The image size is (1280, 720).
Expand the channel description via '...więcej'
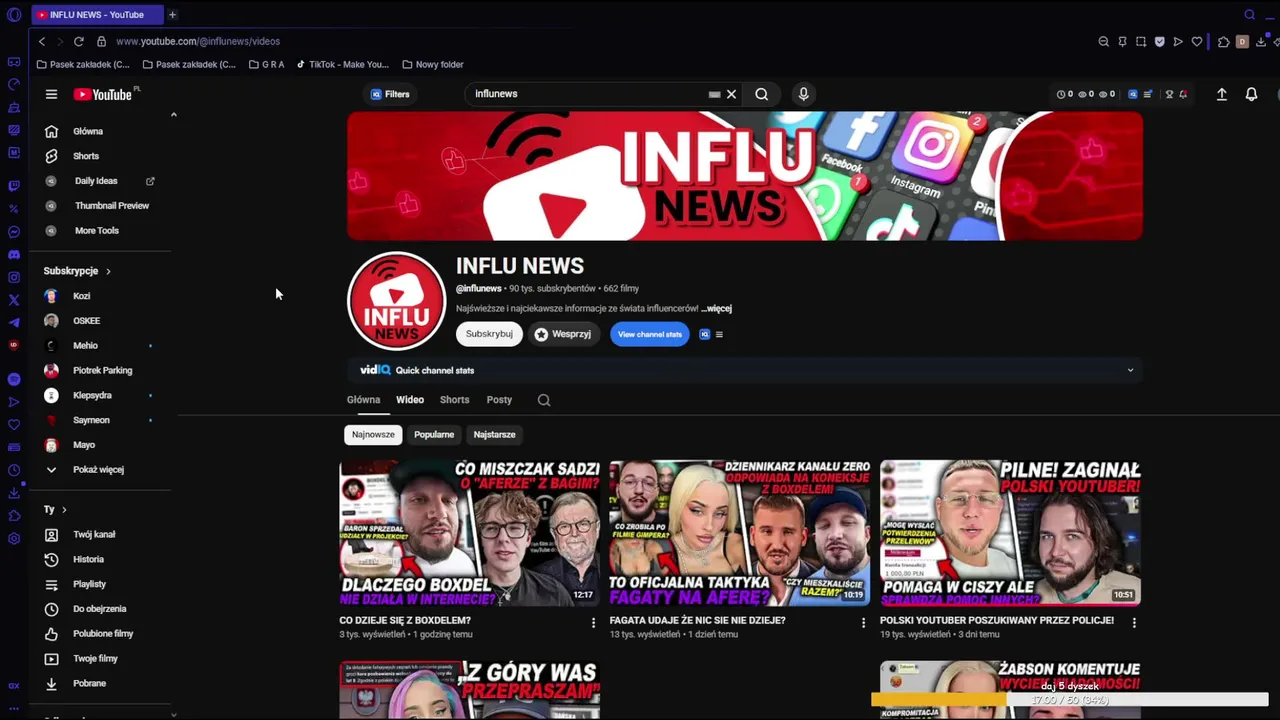tap(716, 309)
